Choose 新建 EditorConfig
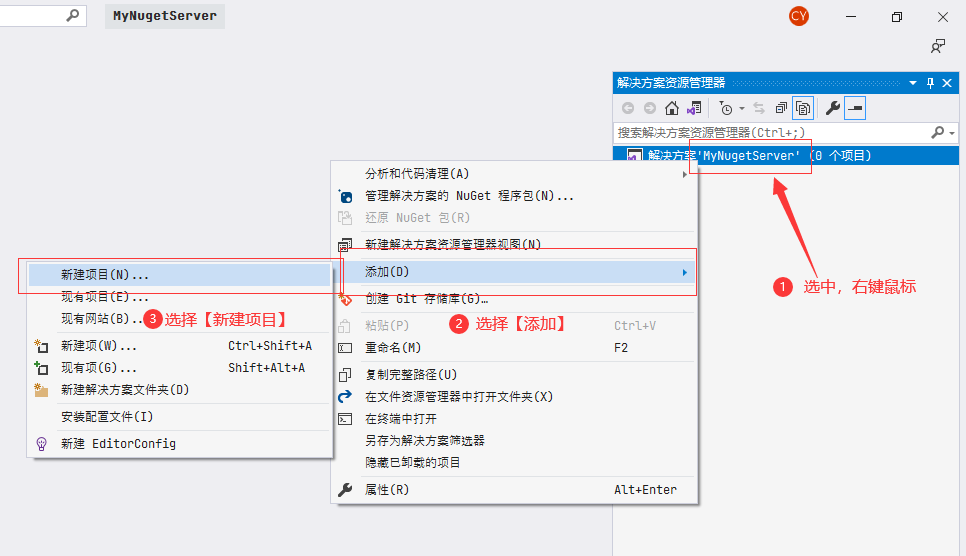The width and height of the screenshot is (966, 556). point(179,444)
